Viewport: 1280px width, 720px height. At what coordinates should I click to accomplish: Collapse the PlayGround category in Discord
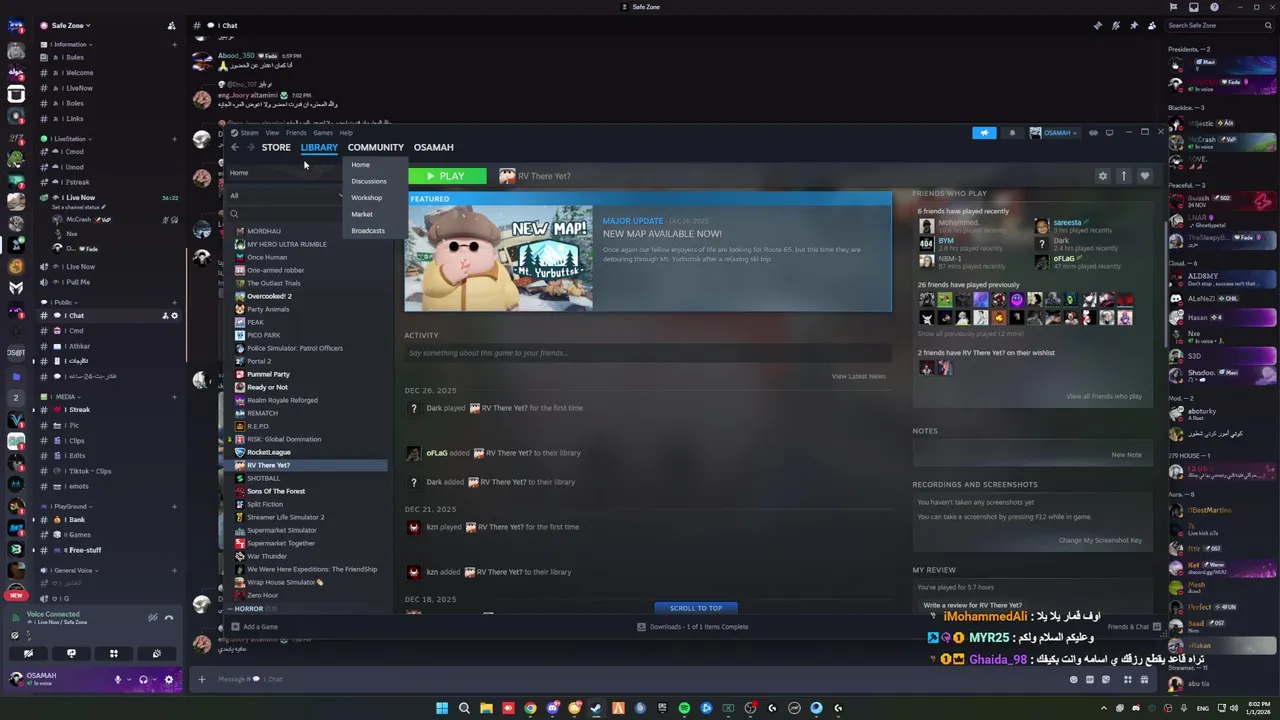tap(67, 507)
